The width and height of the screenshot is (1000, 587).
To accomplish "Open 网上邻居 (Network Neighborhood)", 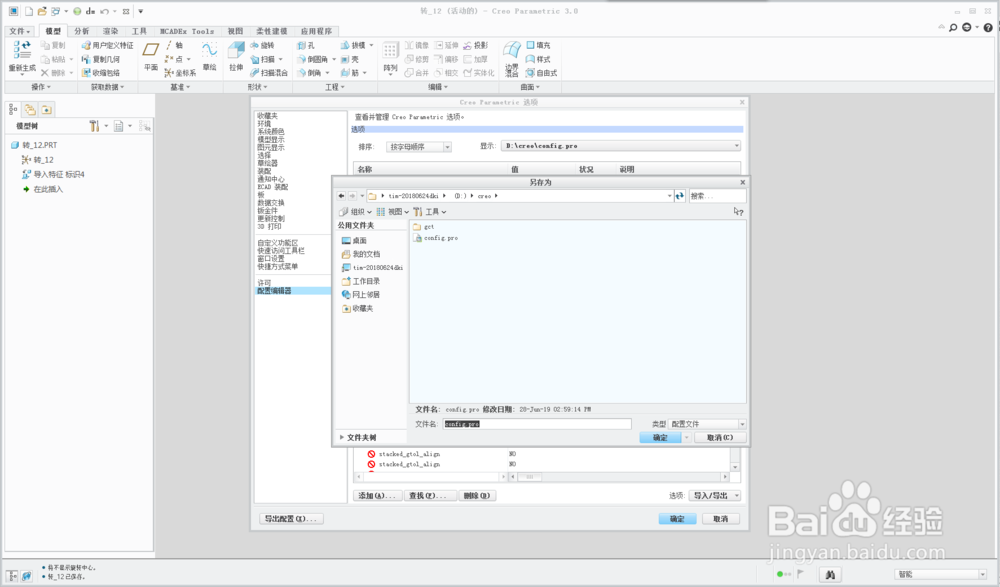I will [360, 294].
